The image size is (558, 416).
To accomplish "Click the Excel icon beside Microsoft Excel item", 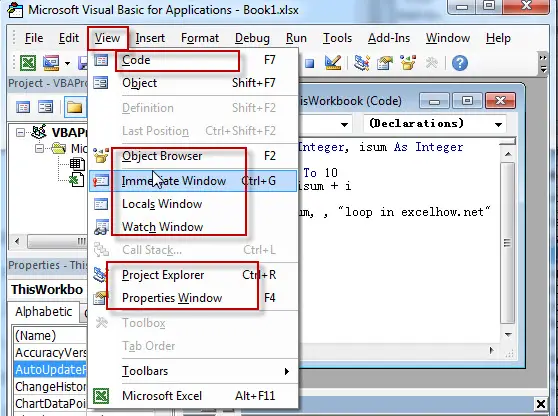I will coord(101,396).
